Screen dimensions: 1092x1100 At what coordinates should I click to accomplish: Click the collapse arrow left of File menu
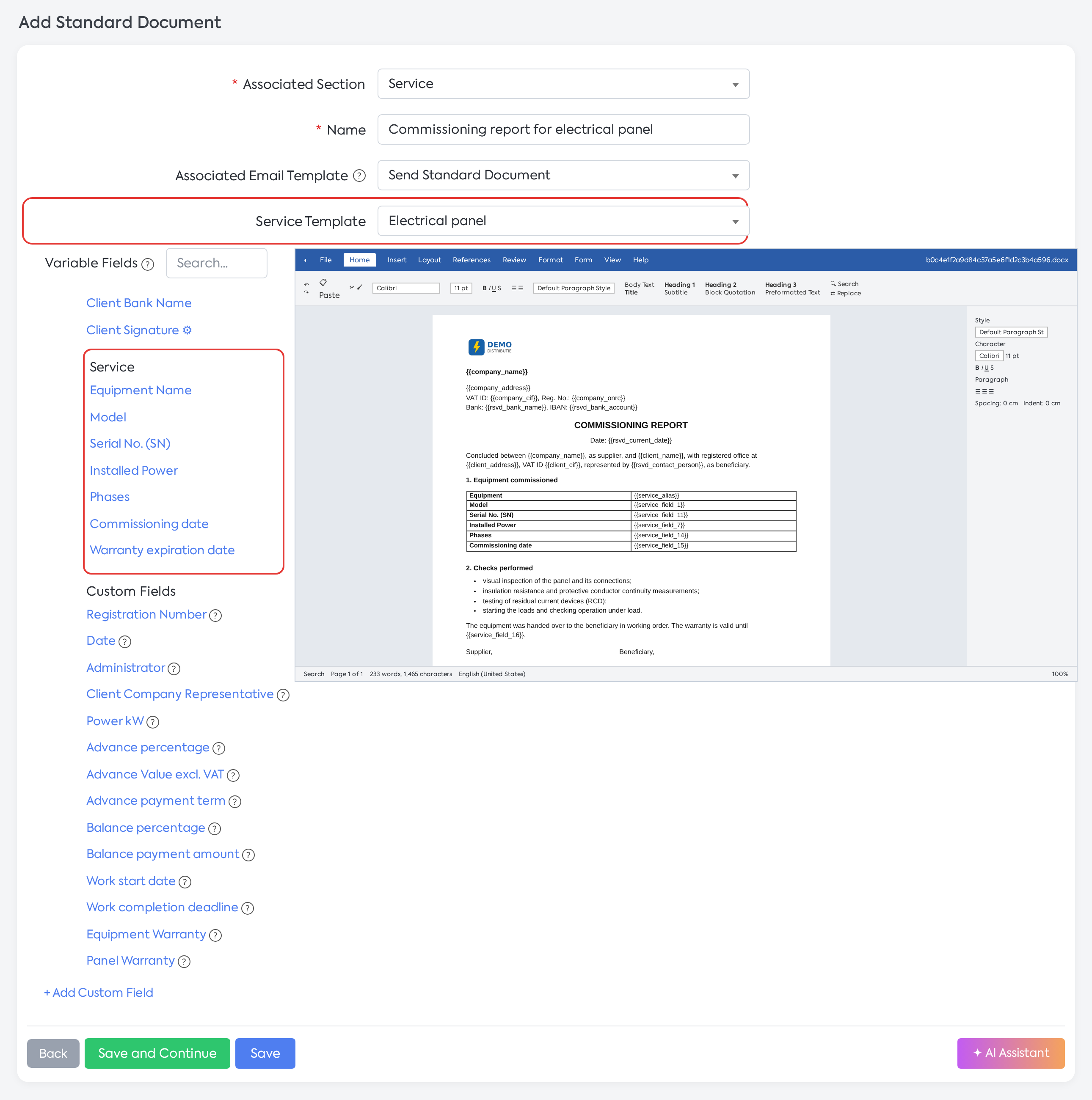click(305, 260)
